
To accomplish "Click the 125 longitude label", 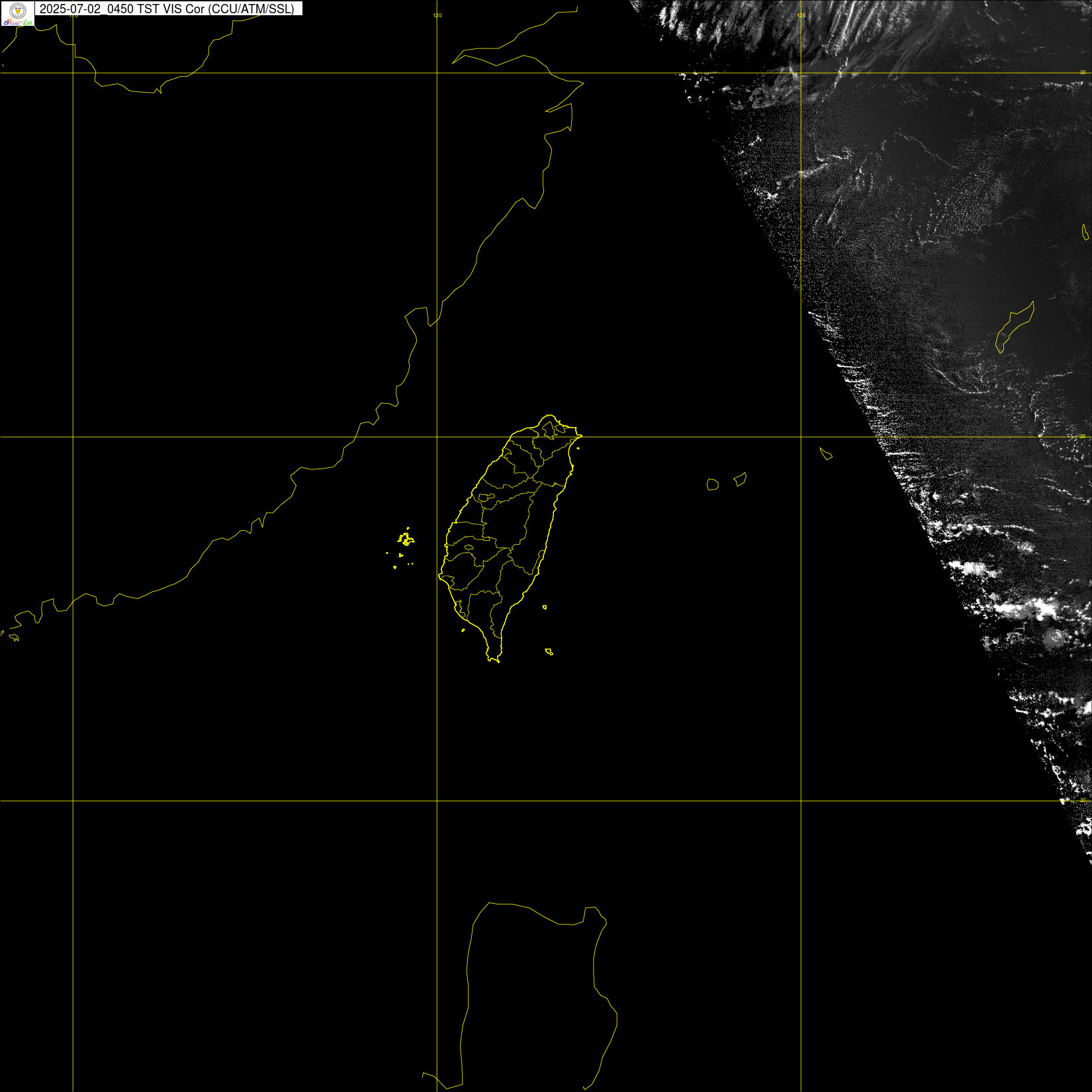I will [x=801, y=15].
